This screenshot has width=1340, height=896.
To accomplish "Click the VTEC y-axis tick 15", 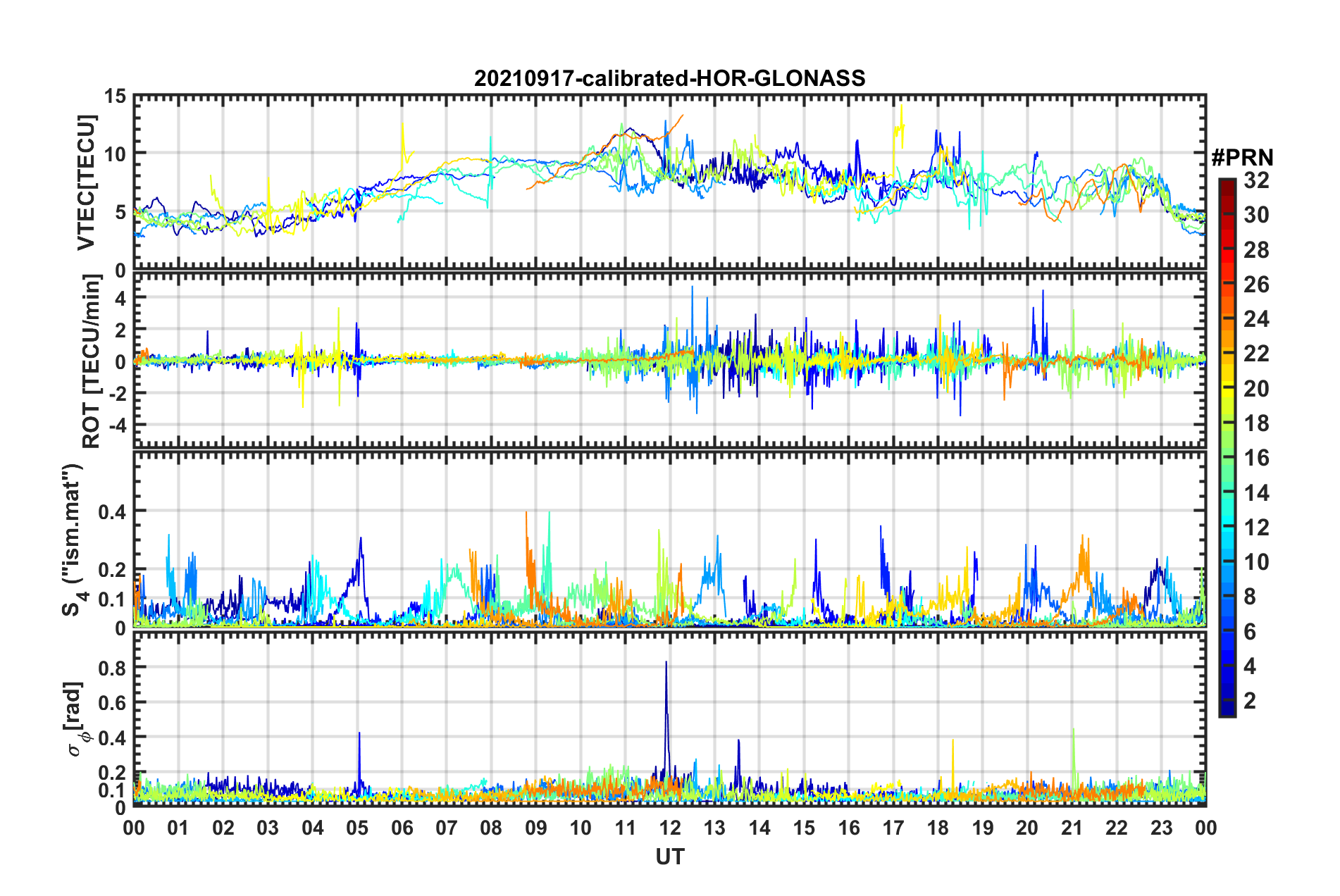I will pyautogui.click(x=116, y=96).
